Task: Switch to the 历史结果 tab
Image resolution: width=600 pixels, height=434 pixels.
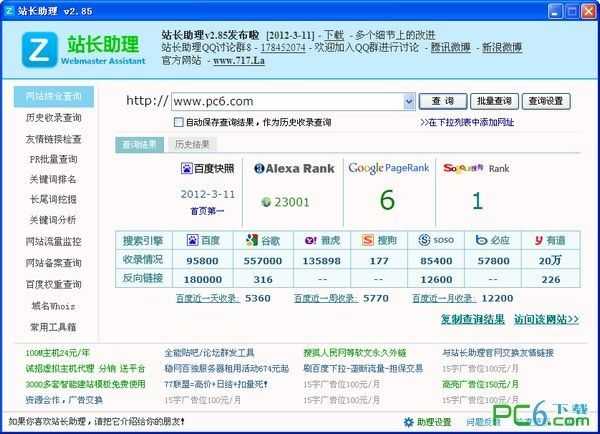Action: 192,144
